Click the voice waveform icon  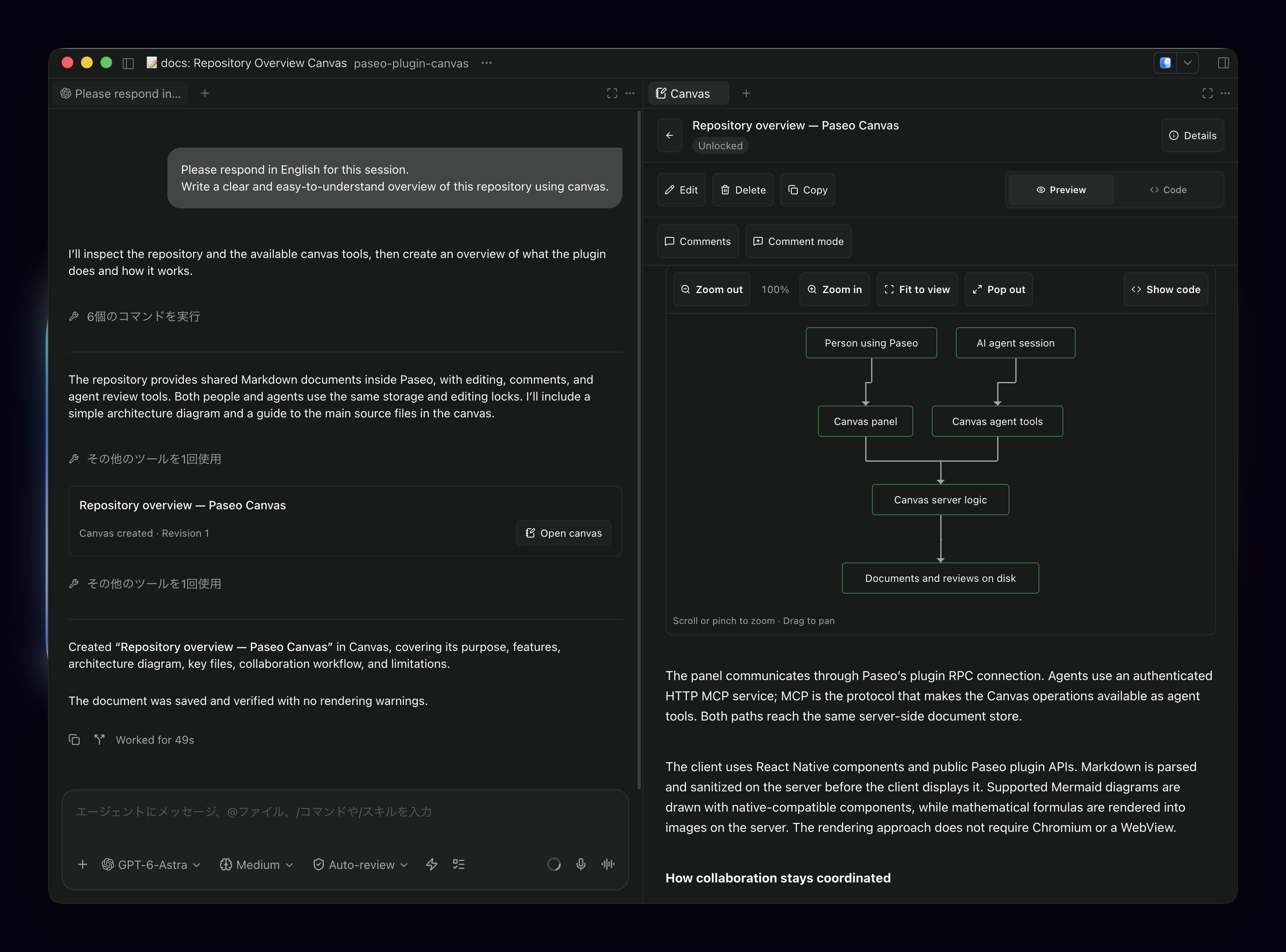(608, 864)
